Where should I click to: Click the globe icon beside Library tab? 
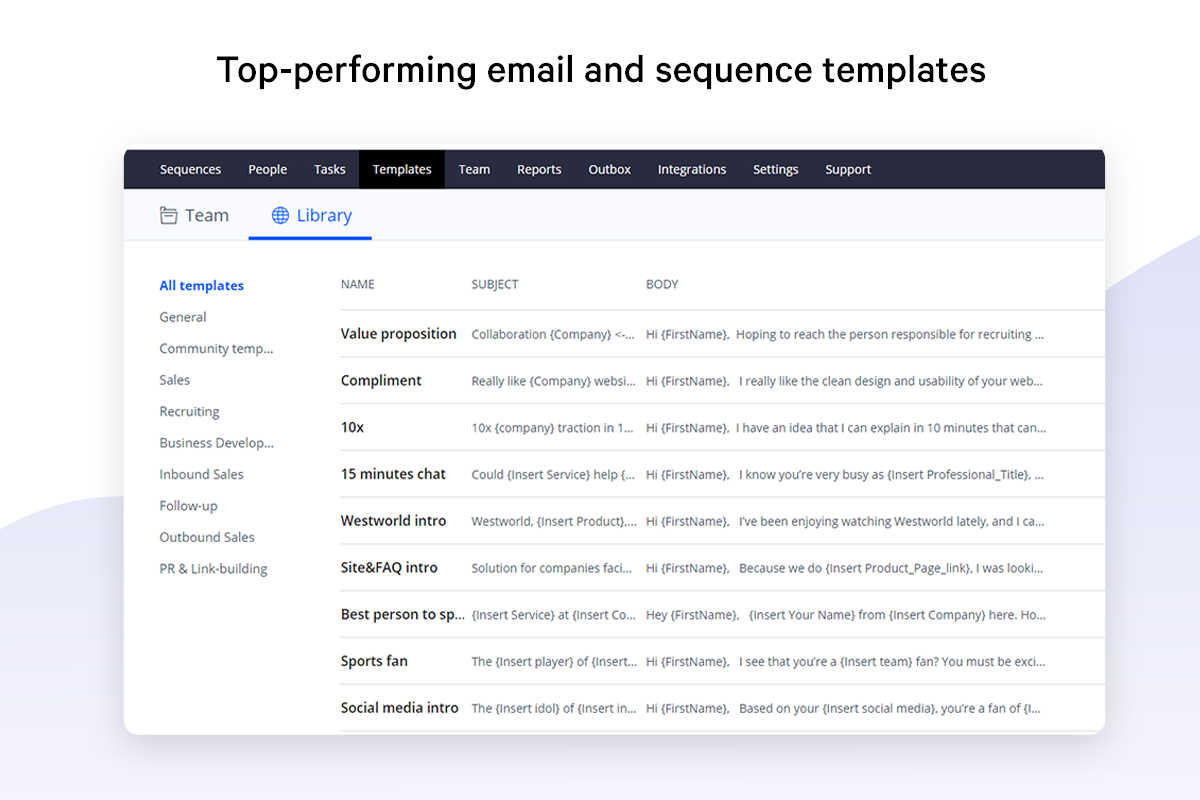[281, 216]
